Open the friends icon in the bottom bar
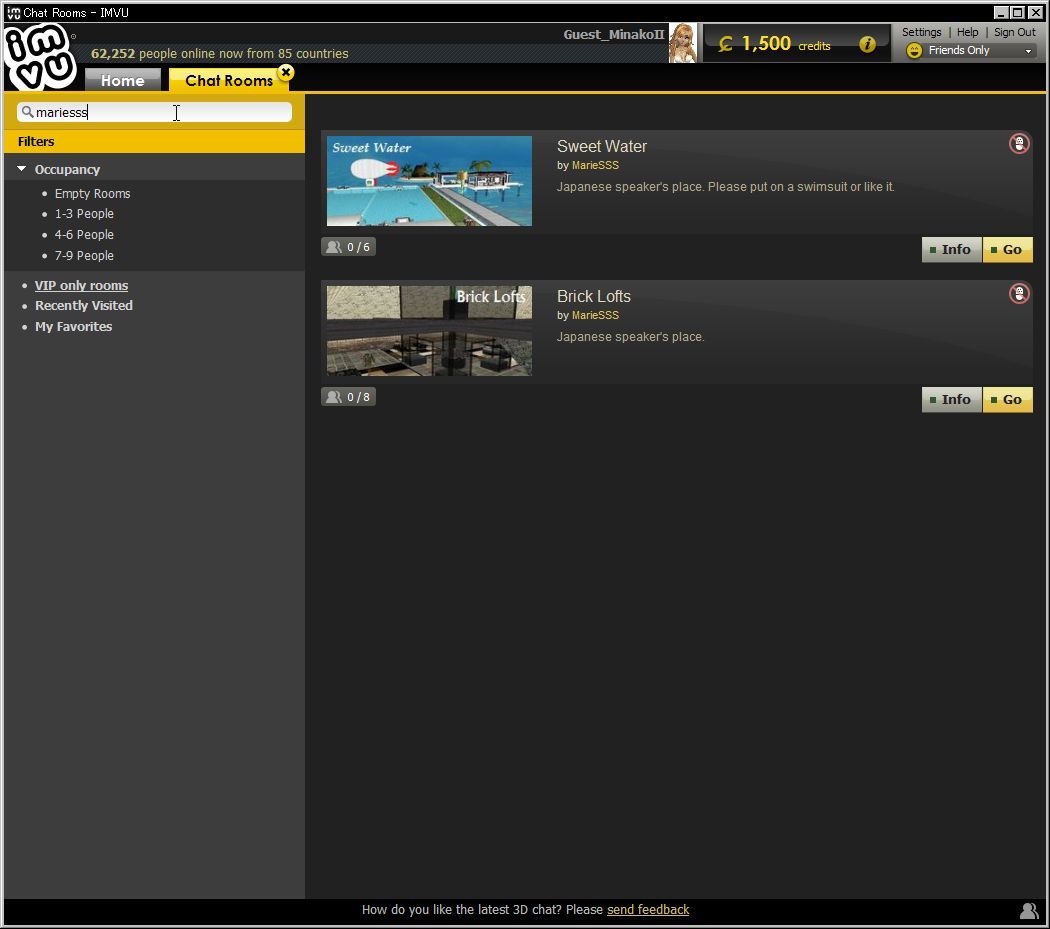Viewport: 1050px width, 929px height. tap(1029, 910)
